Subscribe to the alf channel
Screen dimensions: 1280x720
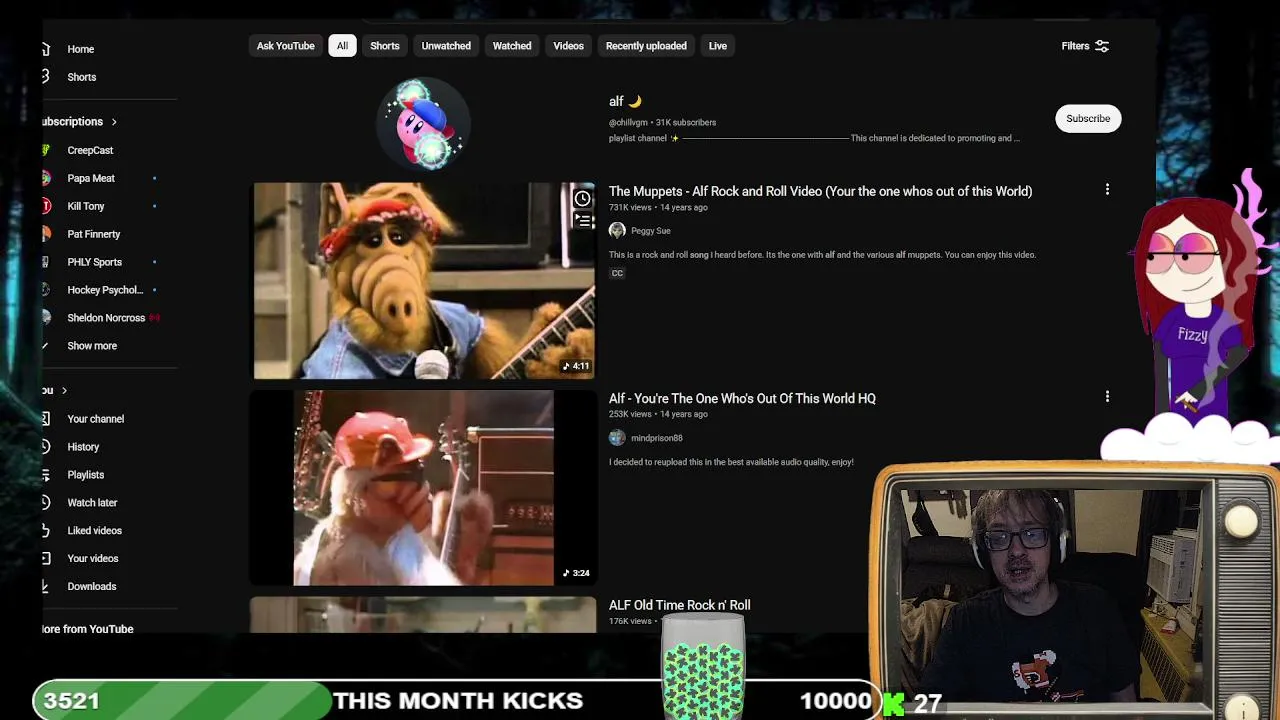[1088, 119]
